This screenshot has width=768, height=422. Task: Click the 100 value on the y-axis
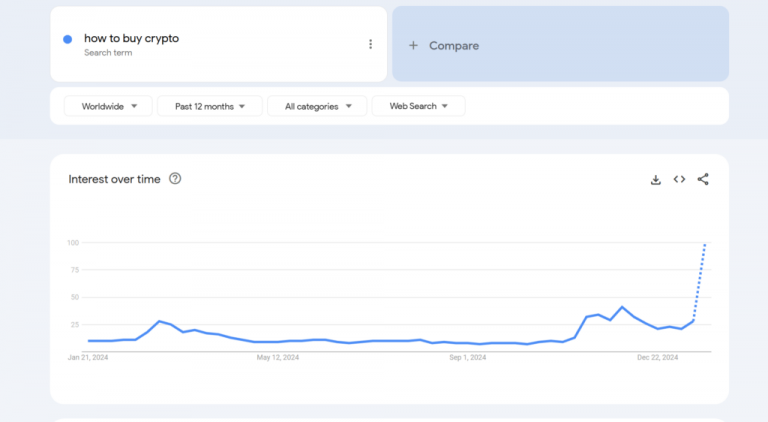73,243
